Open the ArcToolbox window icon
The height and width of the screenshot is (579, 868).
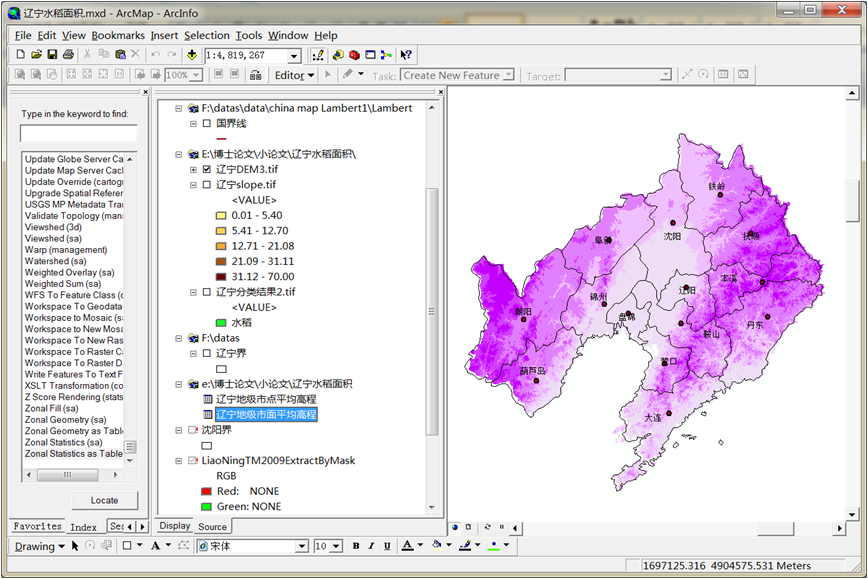(354, 55)
